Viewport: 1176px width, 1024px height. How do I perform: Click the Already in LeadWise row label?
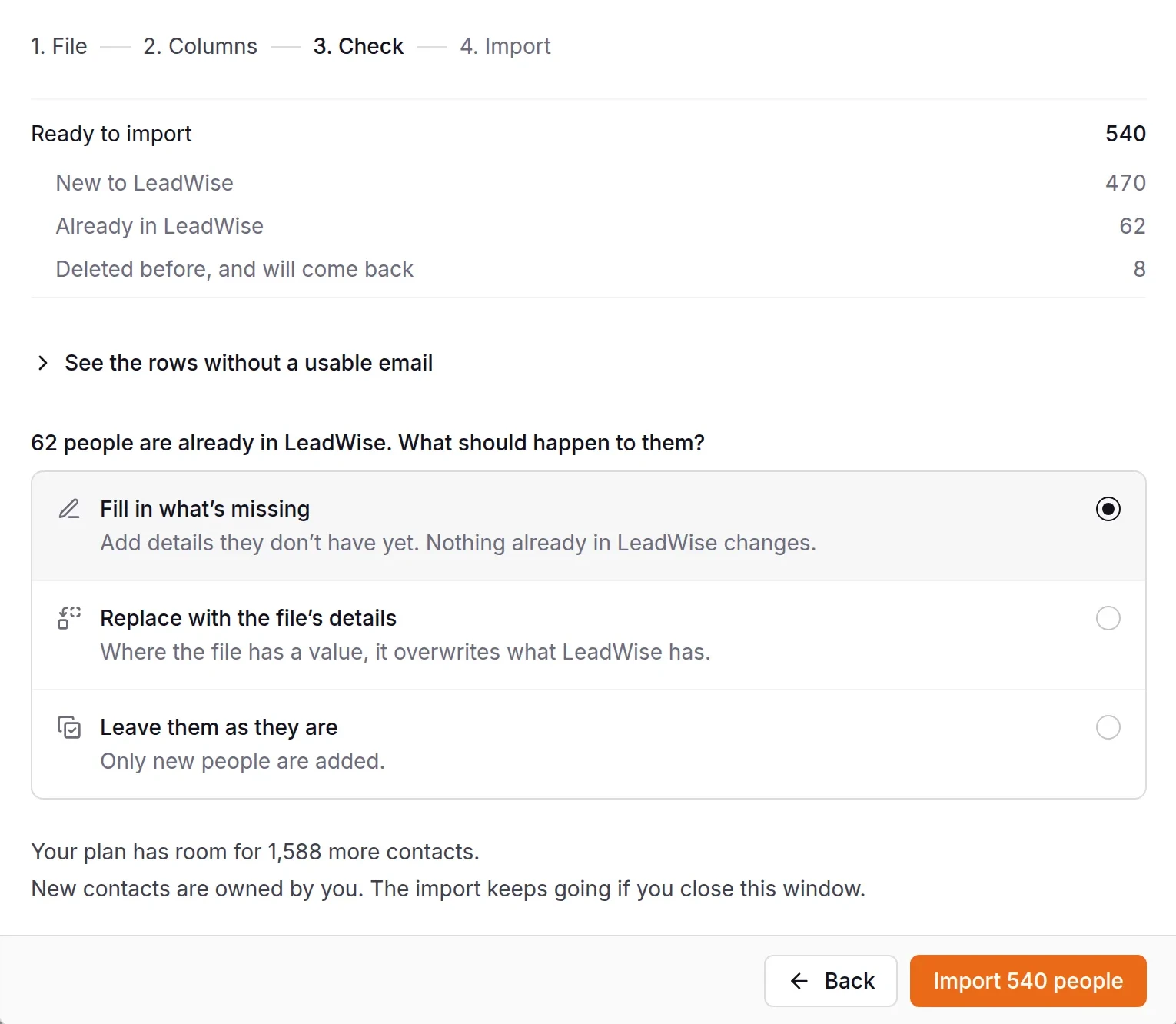click(160, 226)
